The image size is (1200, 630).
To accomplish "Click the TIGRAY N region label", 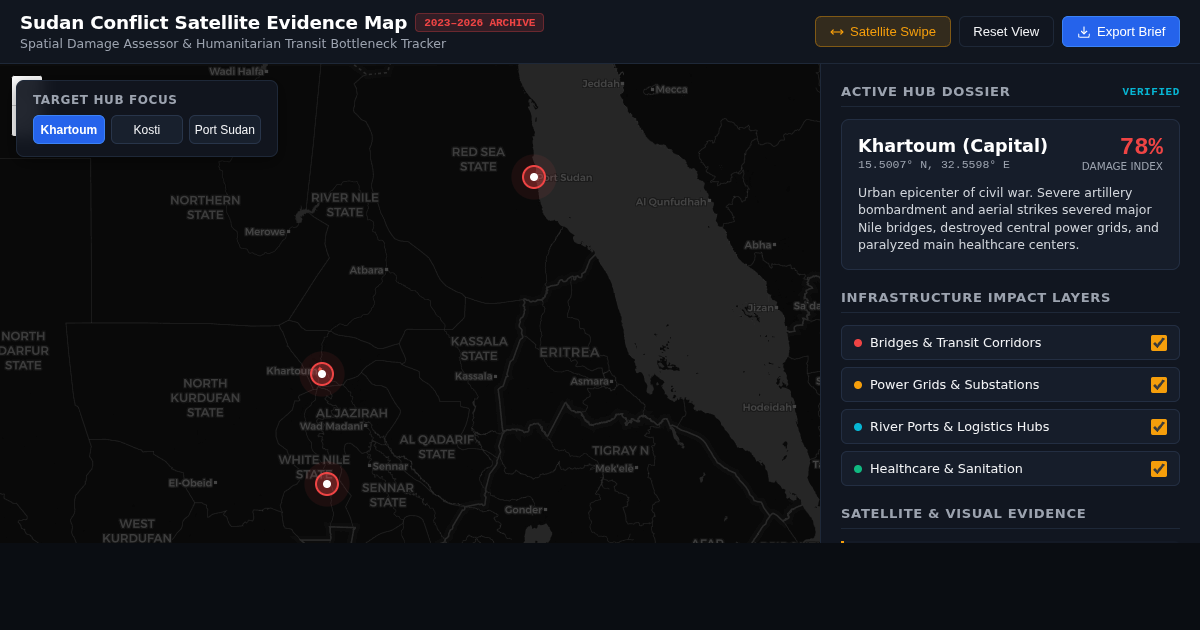I will coord(620,450).
